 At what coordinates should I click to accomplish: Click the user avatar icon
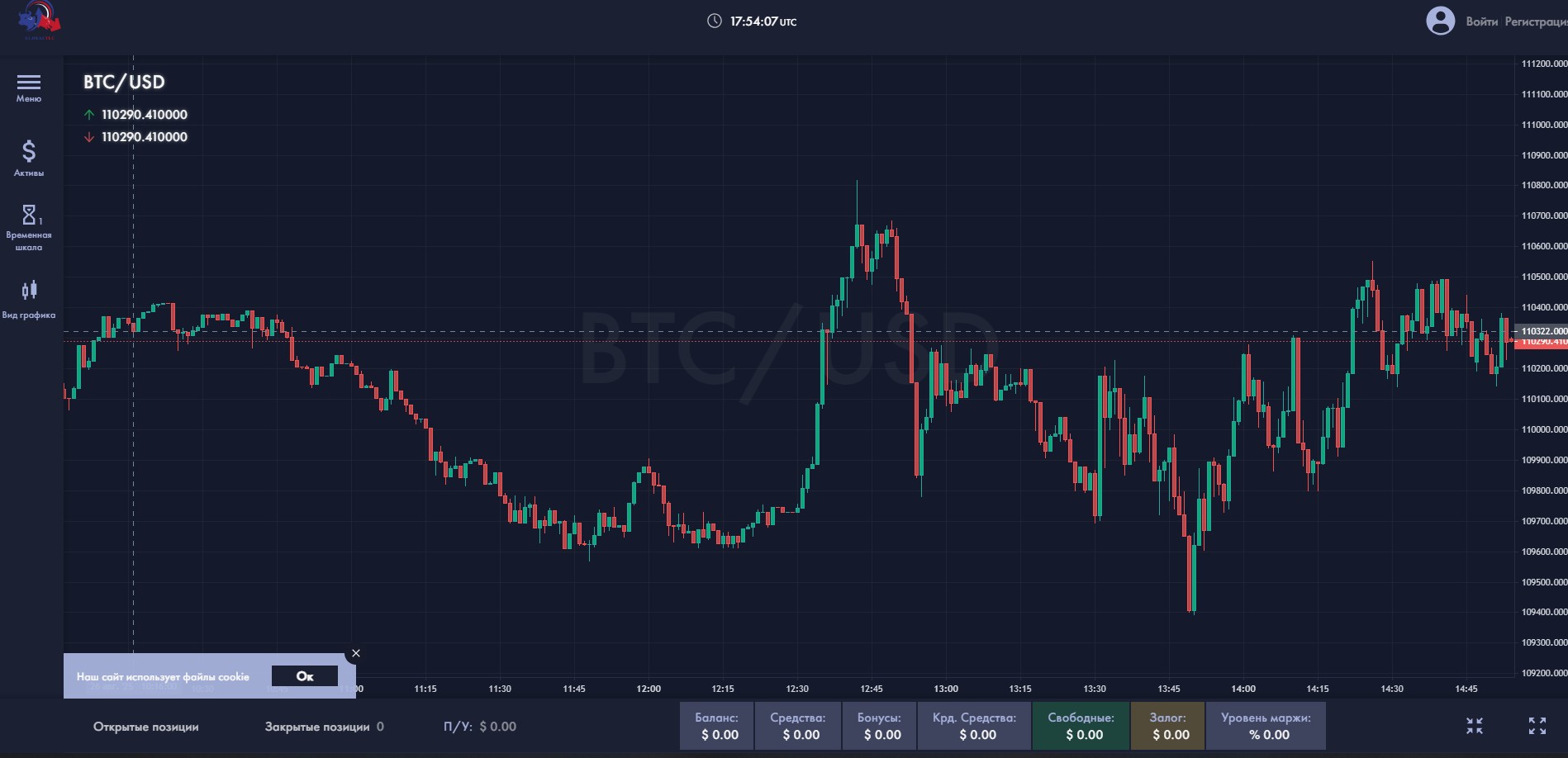pos(1440,21)
